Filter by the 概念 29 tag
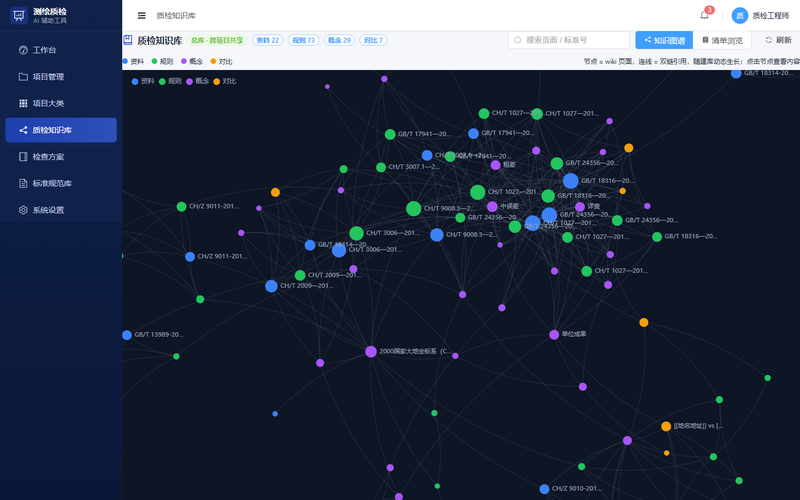 339,40
